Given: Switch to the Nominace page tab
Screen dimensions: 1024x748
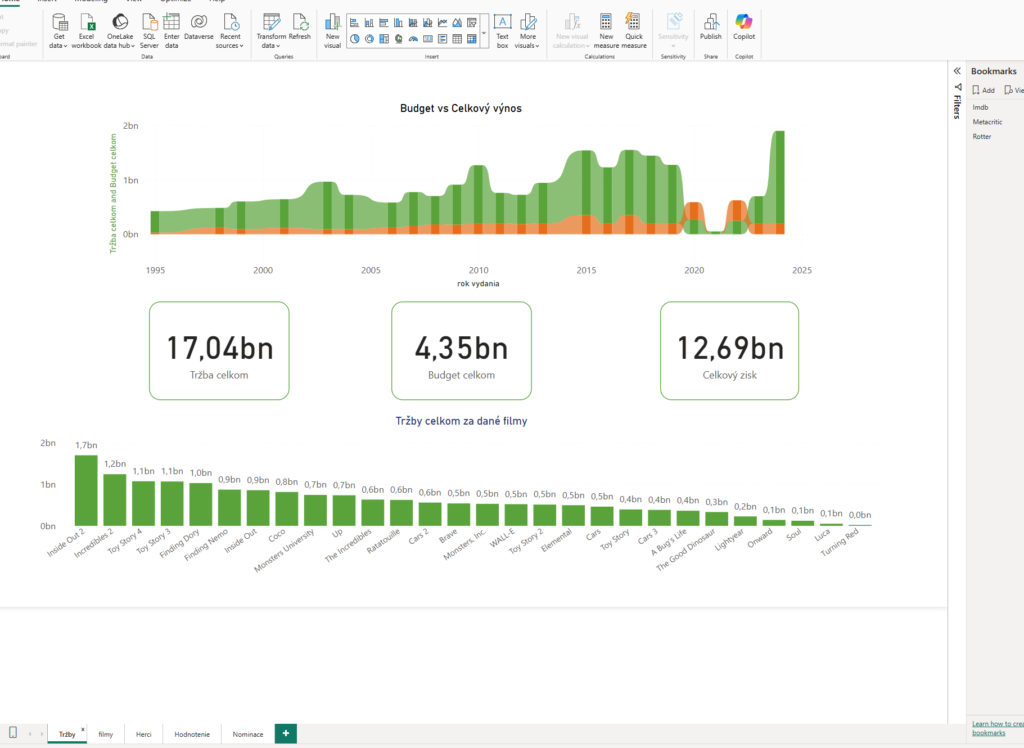Looking at the screenshot, I should pos(248,734).
